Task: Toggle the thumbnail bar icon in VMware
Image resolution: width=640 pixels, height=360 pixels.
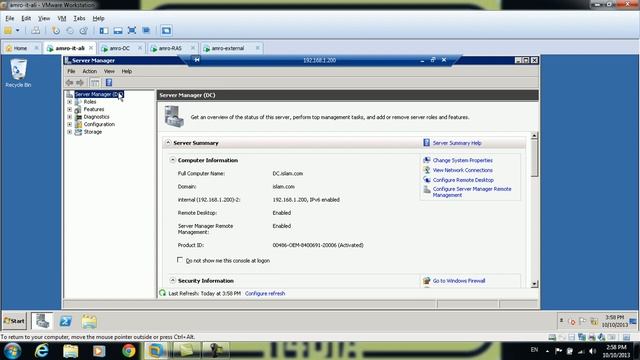Action: coord(118,31)
